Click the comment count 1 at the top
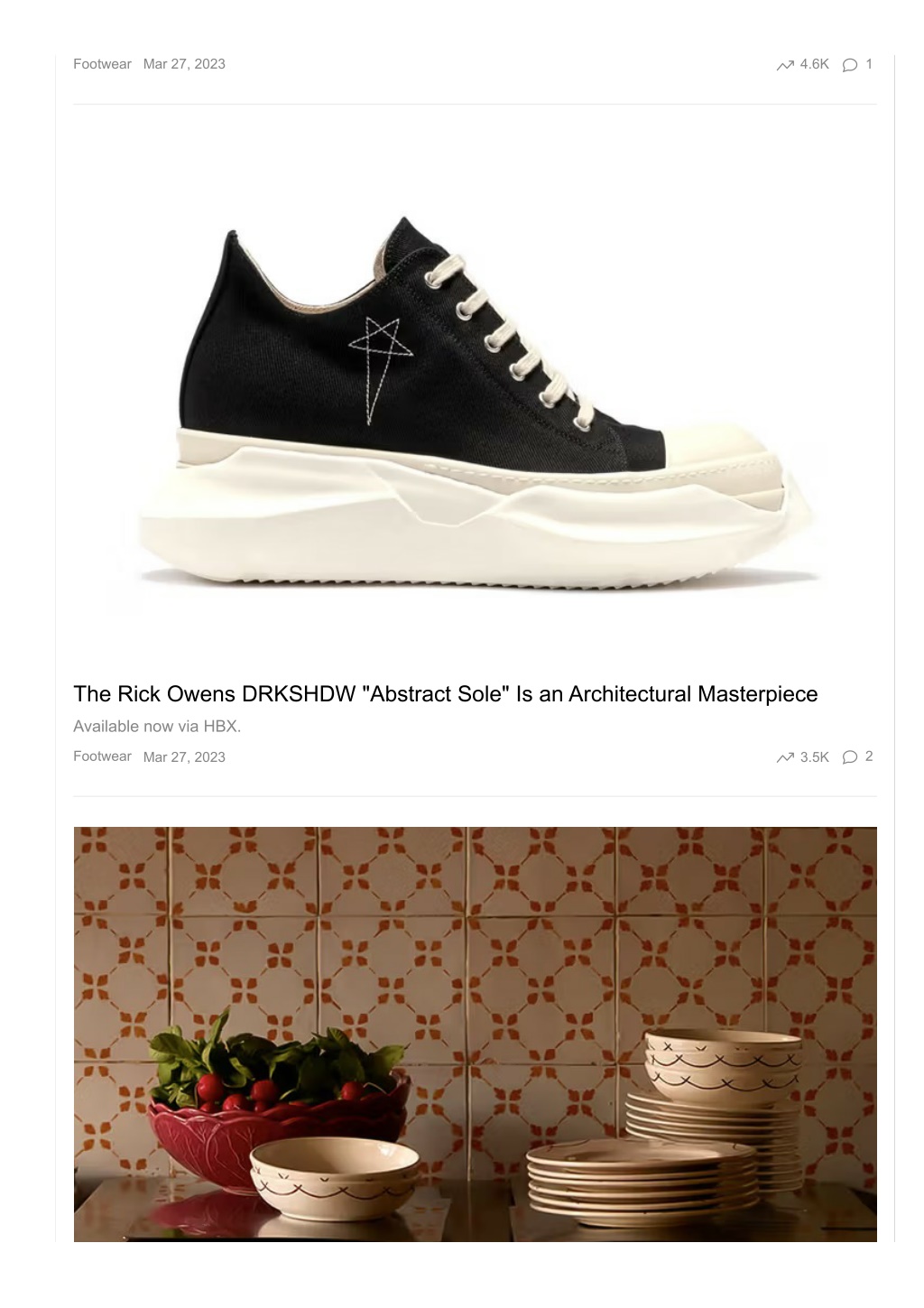This screenshot has width=924, height=1308. click(869, 64)
